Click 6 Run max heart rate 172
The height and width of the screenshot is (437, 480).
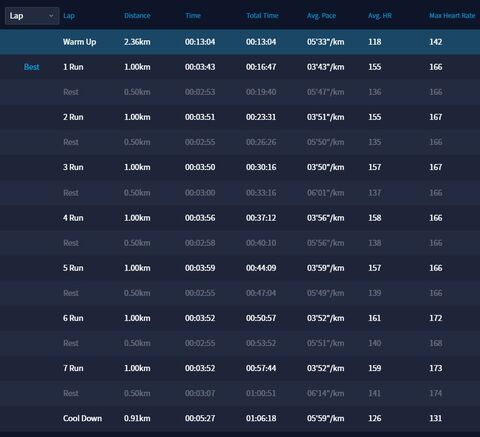click(436, 318)
